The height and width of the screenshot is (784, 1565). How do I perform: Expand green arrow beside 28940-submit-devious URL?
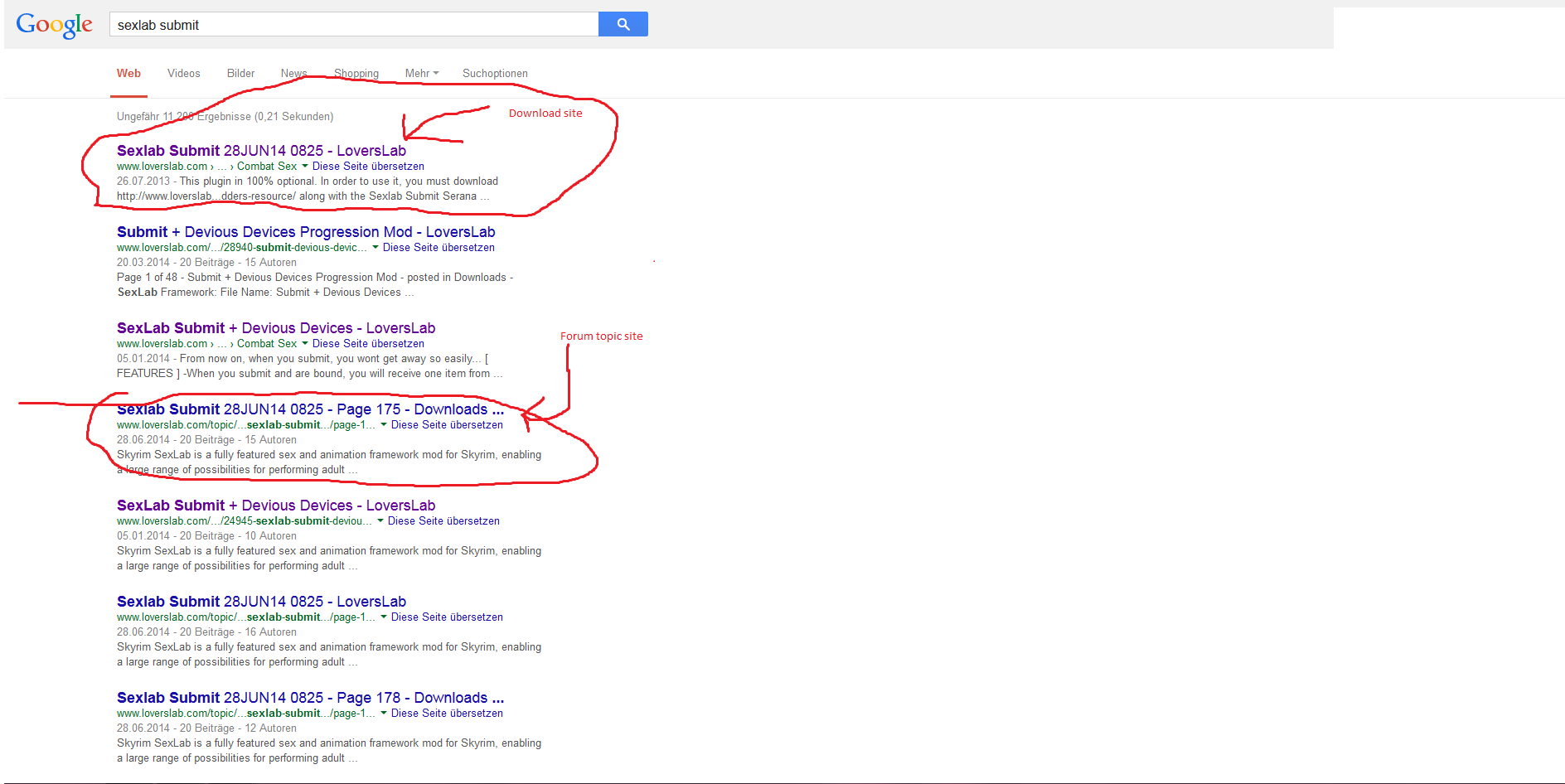point(375,248)
